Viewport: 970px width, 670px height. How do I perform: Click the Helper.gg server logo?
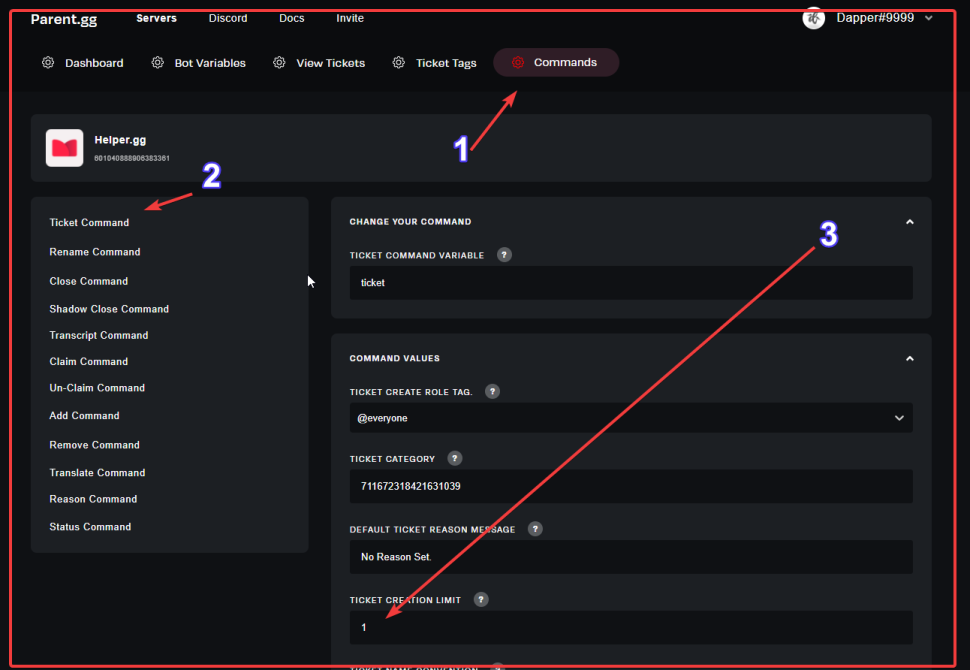[x=64, y=148]
